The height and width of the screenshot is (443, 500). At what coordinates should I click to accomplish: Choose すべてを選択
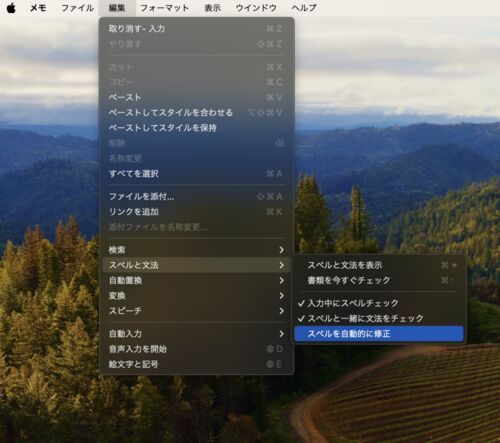[x=196, y=174]
